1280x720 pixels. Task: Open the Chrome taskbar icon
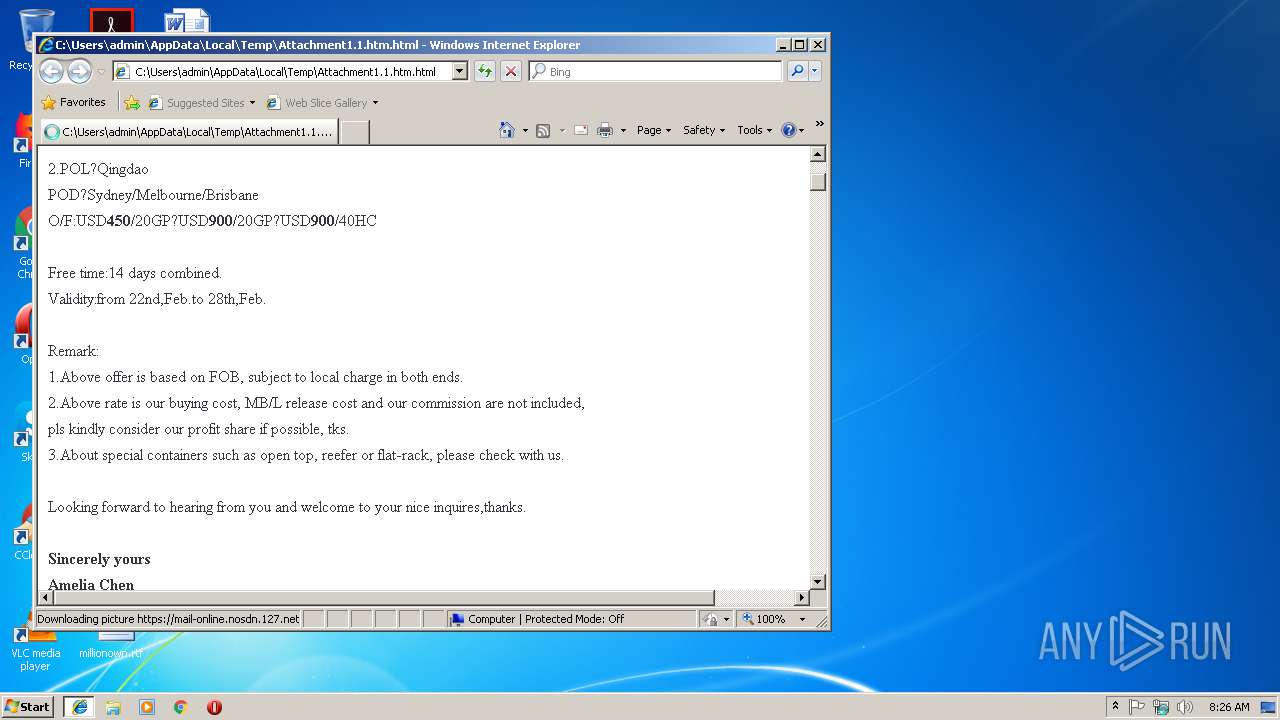181,707
